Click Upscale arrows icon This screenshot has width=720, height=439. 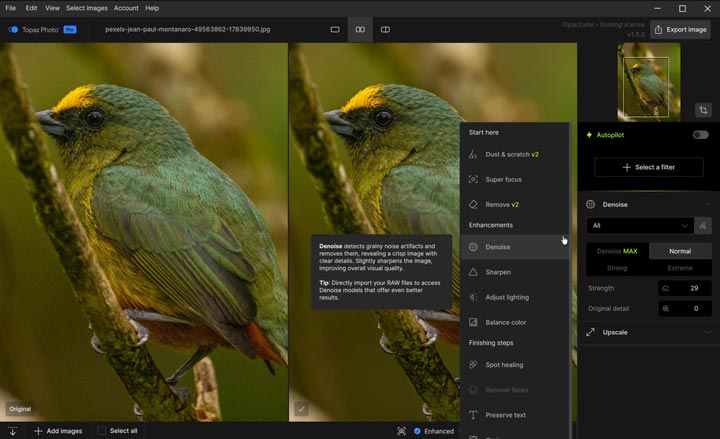click(x=591, y=332)
